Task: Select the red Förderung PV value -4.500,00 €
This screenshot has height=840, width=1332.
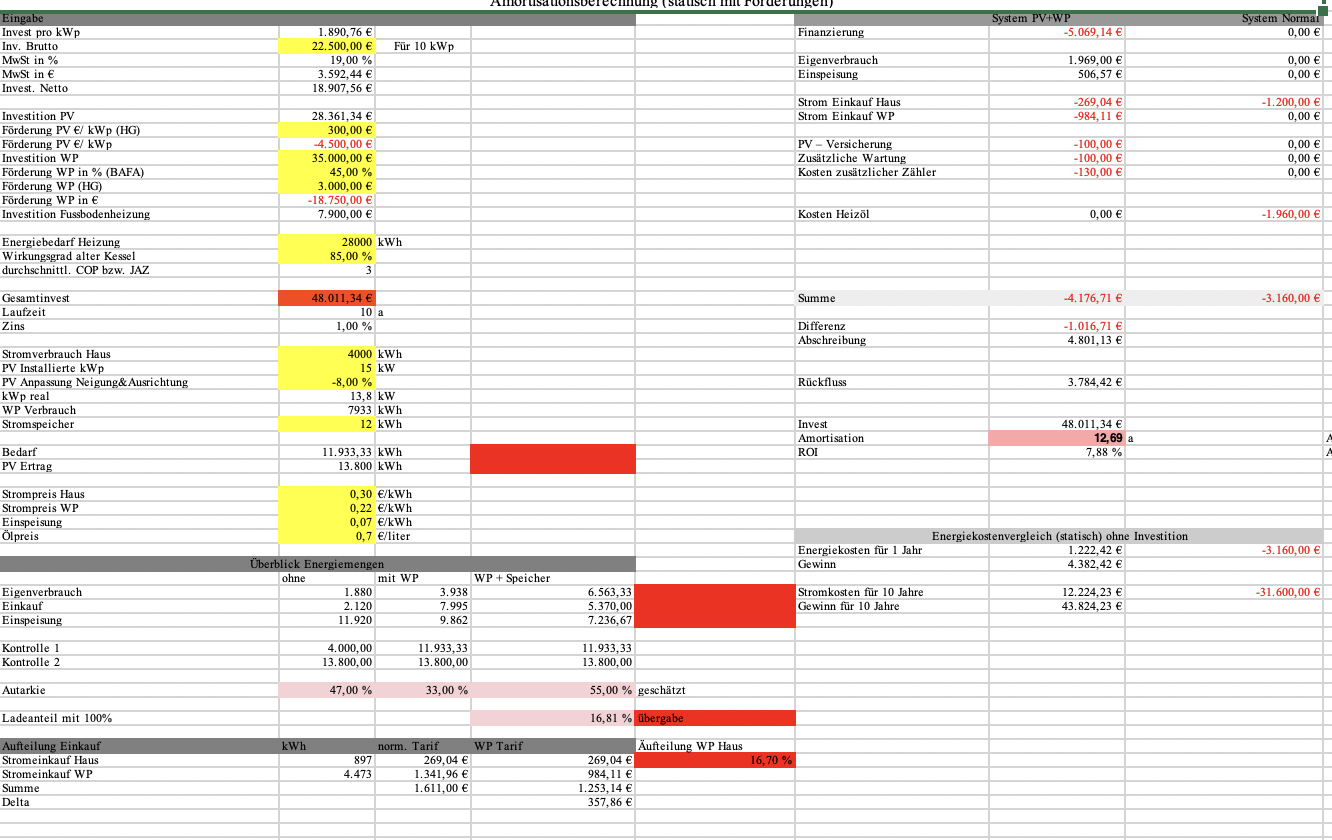Action: coord(343,144)
